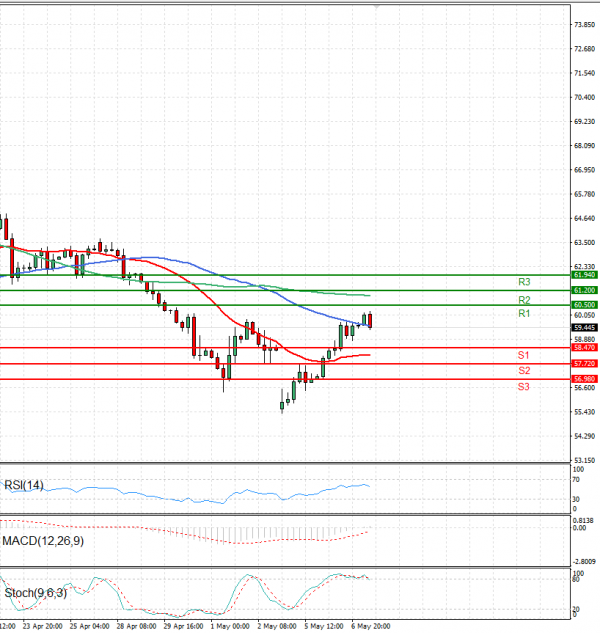Click the black 59.445 current price tag

584,327
